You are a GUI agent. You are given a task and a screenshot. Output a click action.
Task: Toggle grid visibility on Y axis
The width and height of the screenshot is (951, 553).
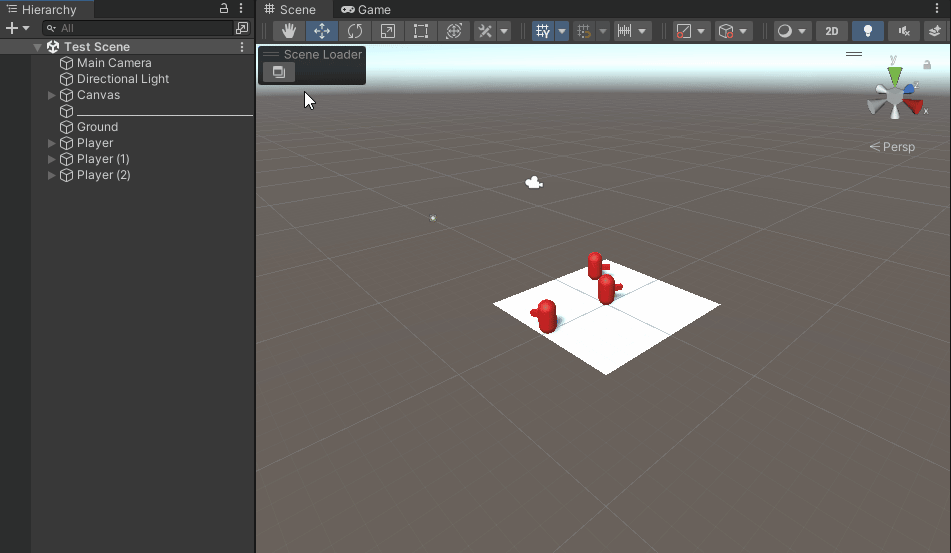(x=543, y=31)
